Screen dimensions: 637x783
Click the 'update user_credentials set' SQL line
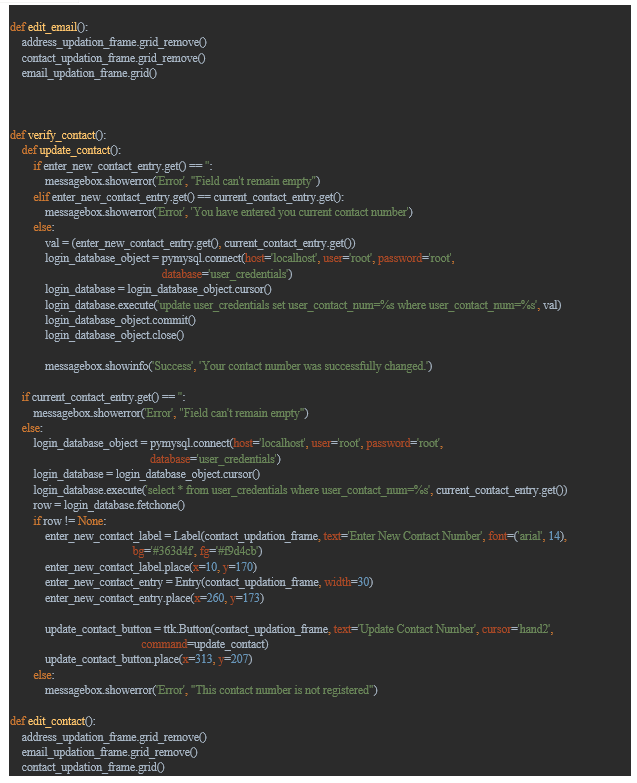click(303, 305)
